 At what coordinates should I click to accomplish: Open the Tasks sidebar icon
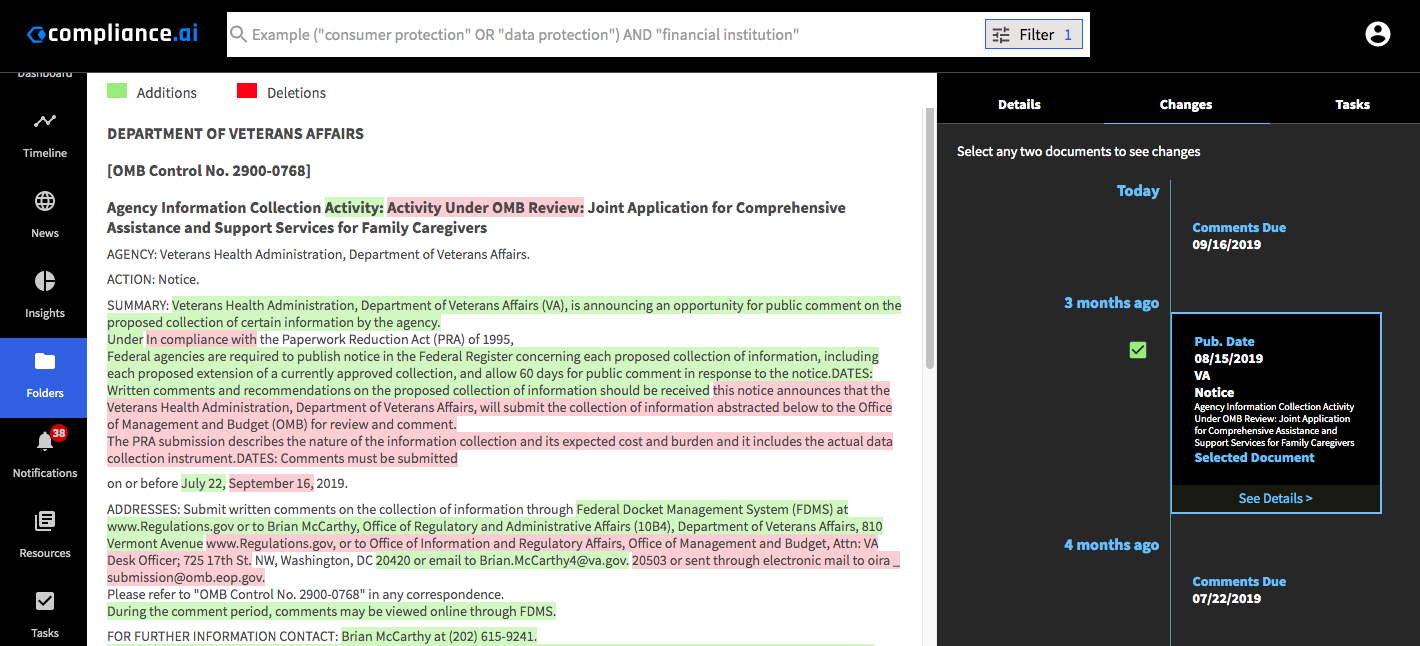point(45,601)
